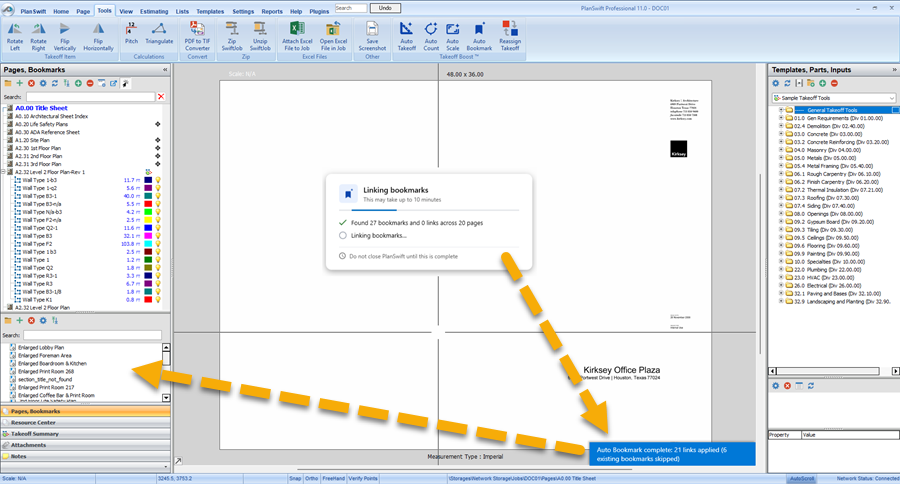Toggle light bulb visibility for Wall Type 1-b3
The width and height of the screenshot is (900, 484).
(158, 180)
